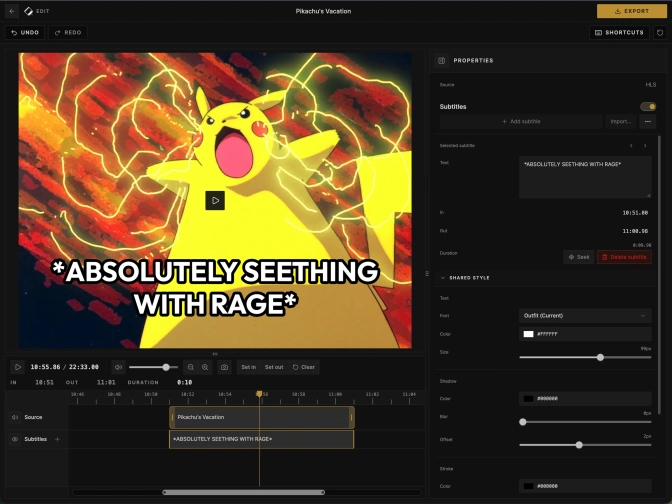This screenshot has width=672, height=504.
Task: Click the Edit logo icon
Action: pyautogui.click(x=28, y=11)
